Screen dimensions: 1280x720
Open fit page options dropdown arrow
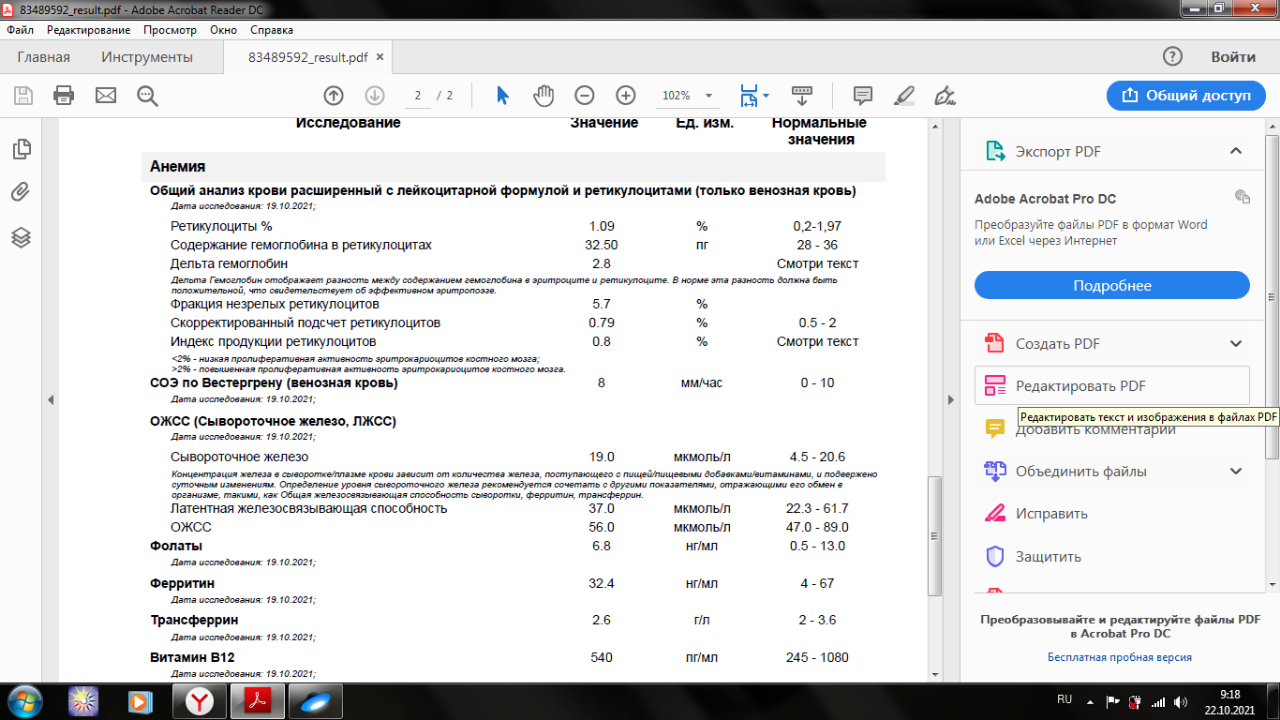tap(766, 96)
